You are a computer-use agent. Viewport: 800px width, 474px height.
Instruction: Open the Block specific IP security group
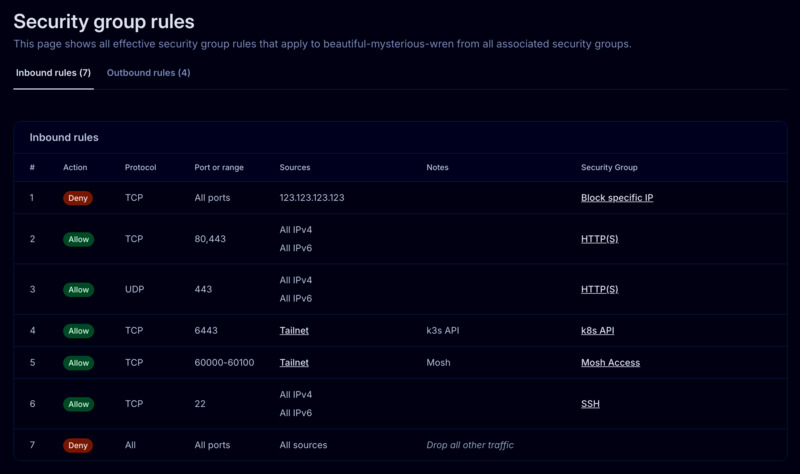pos(617,198)
